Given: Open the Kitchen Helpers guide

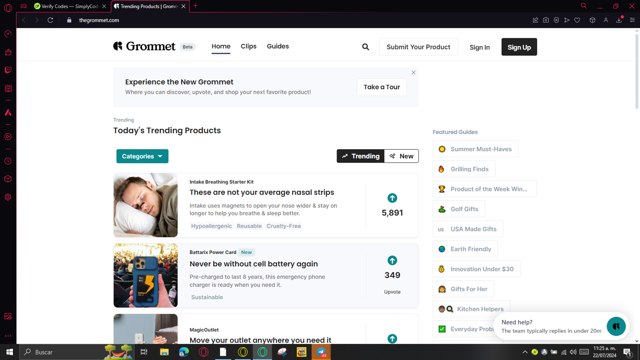Looking at the screenshot, I should [x=471, y=309].
